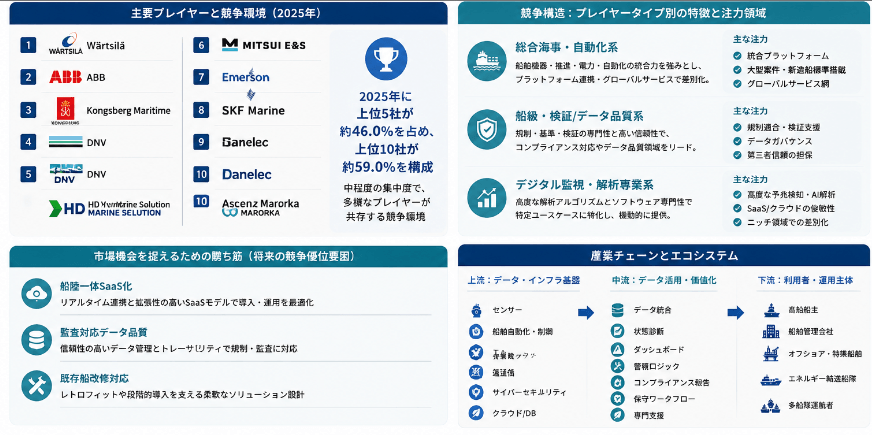Click the 中流：データ活用・価値化 column heading
872x435 pixels.
[x=663, y=280]
